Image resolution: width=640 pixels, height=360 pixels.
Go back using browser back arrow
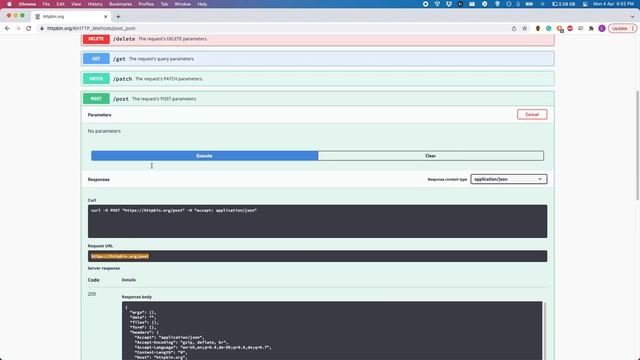coord(7,28)
